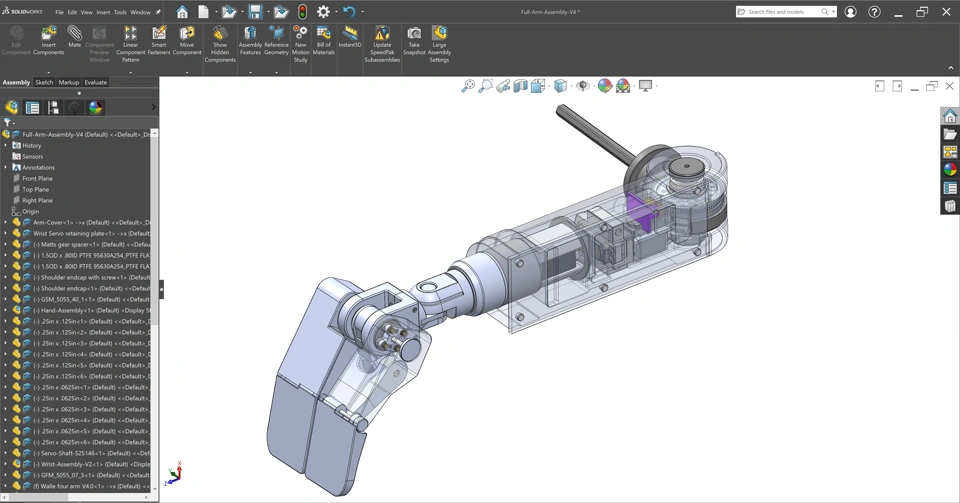The width and height of the screenshot is (960, 503).
Task: Click Edit Appearance color wheel in view toolbar
Action: point(605,86)
